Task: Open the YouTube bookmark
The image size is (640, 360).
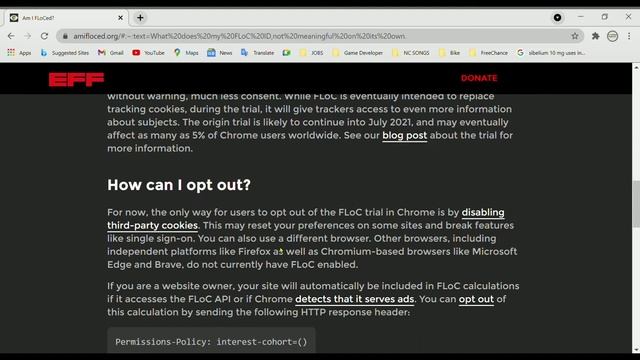Action: pyautogui.click(x=149, y=53)
